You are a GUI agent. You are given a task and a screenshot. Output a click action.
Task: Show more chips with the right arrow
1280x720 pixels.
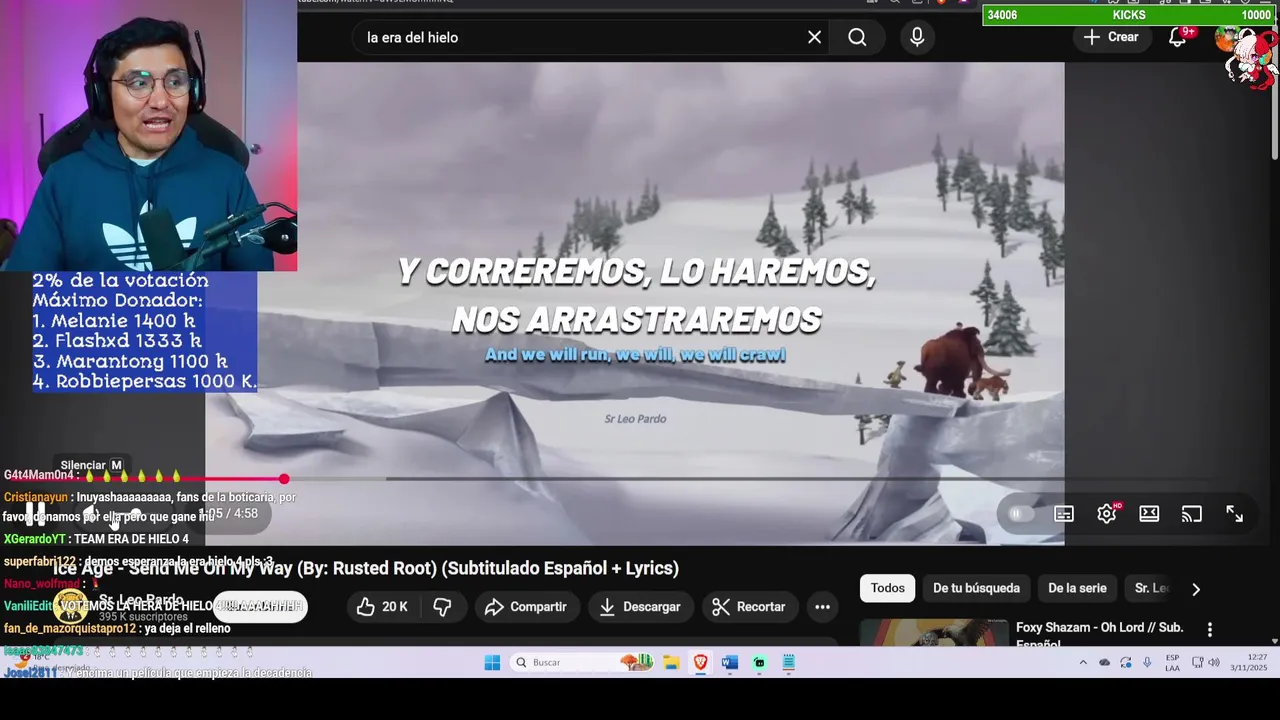tap(1195, 589)
